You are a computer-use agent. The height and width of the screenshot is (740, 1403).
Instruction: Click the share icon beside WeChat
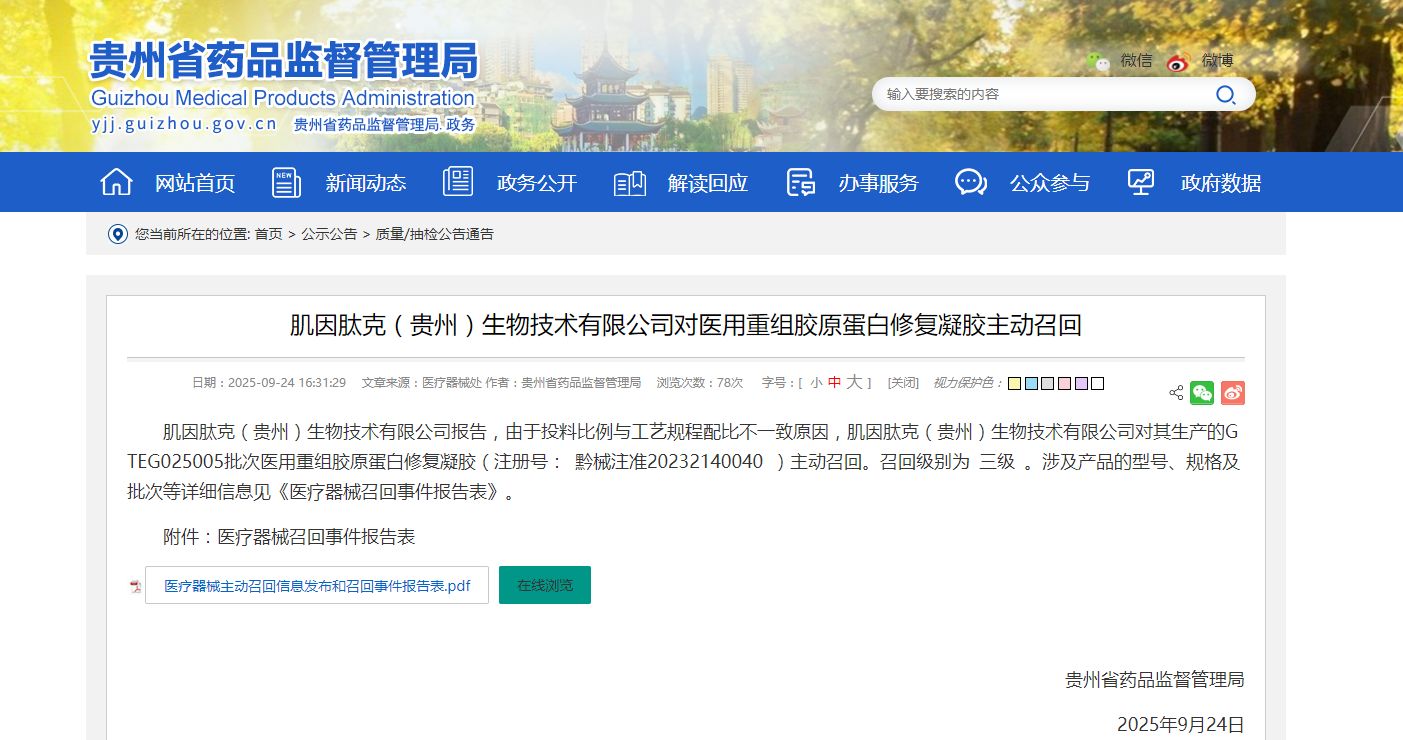1176,393
